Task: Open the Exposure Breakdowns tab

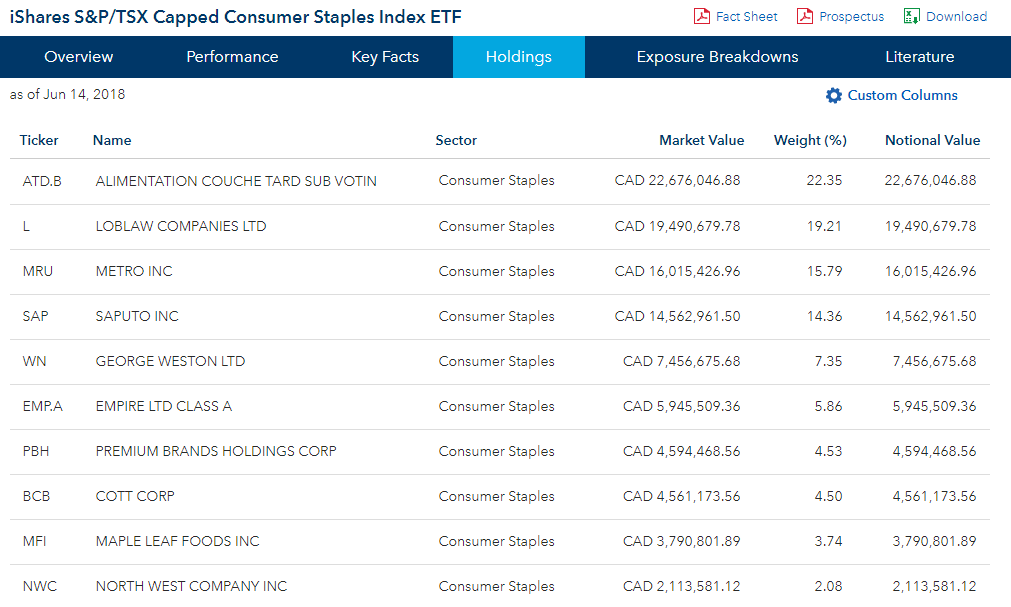Action: pos(717,57)
